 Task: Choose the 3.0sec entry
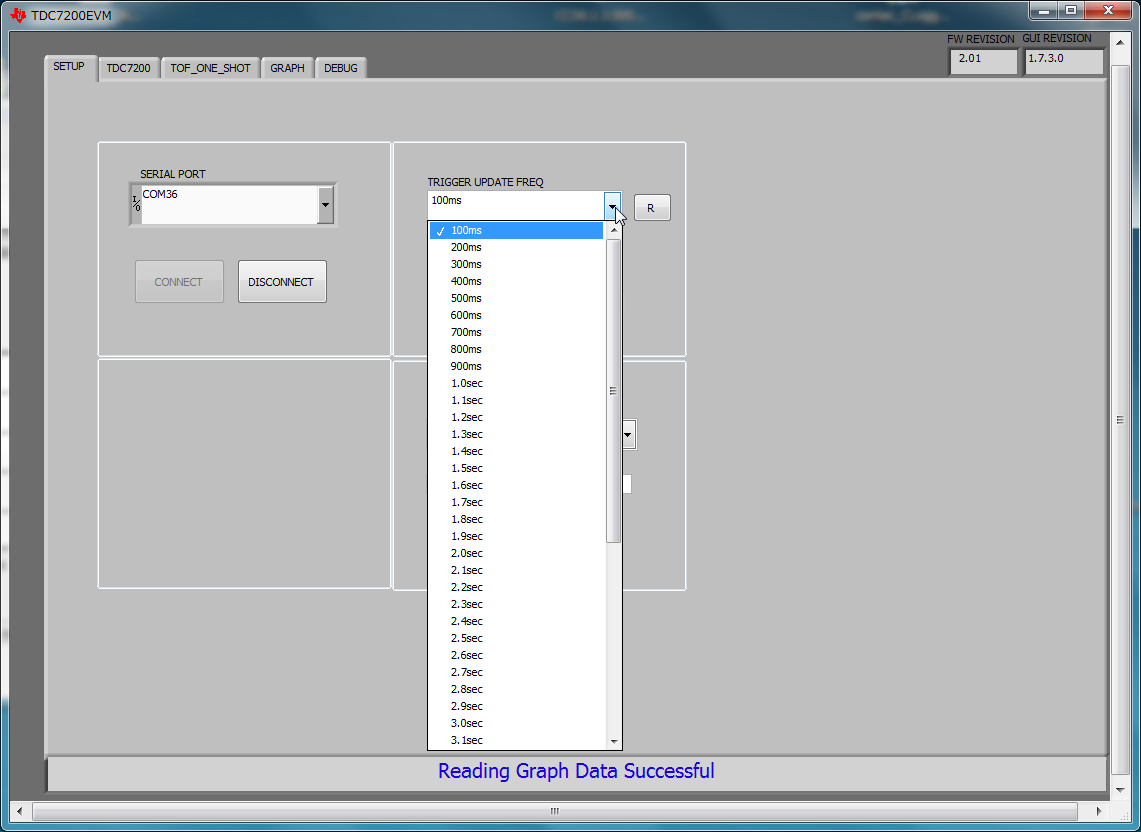coord(517,723)
